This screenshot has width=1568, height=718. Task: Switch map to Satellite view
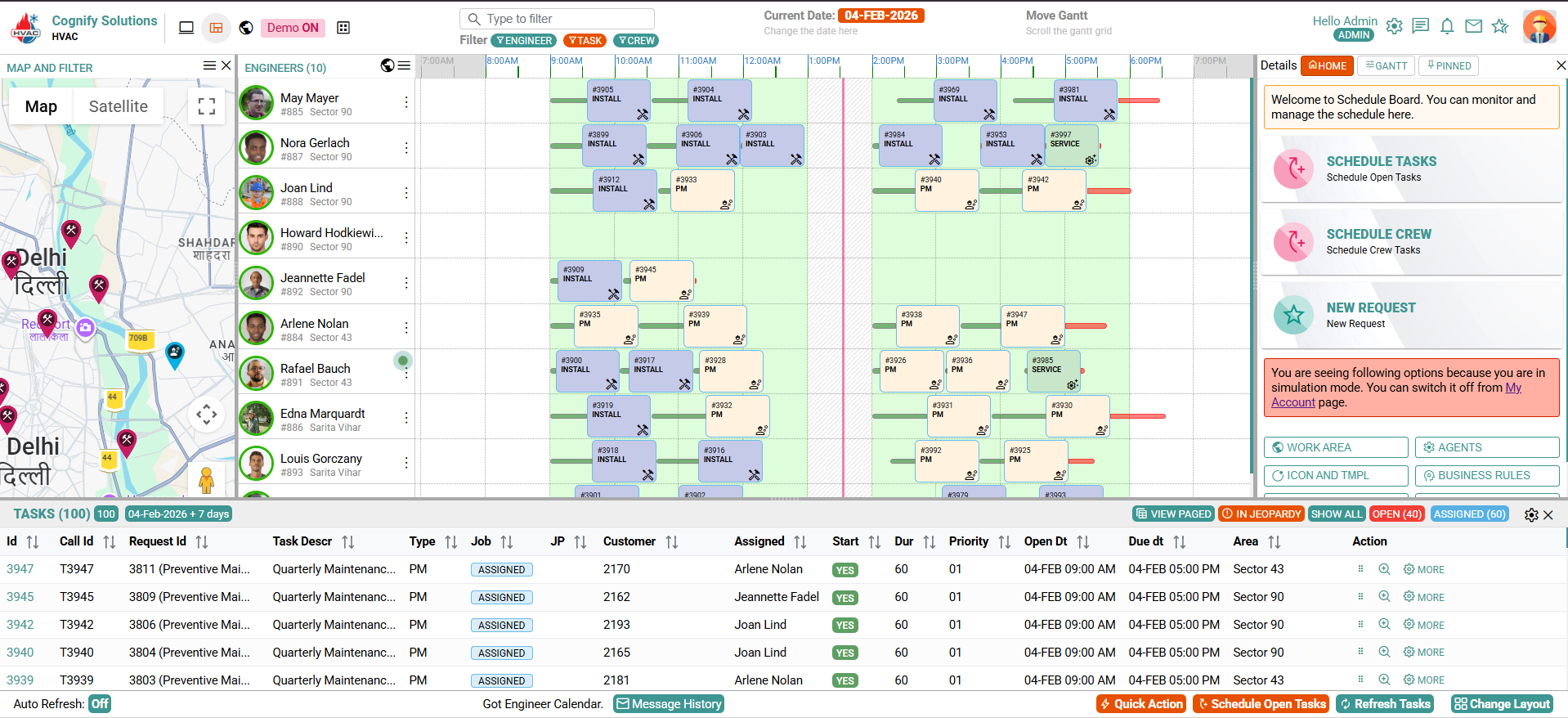point(118,106)
